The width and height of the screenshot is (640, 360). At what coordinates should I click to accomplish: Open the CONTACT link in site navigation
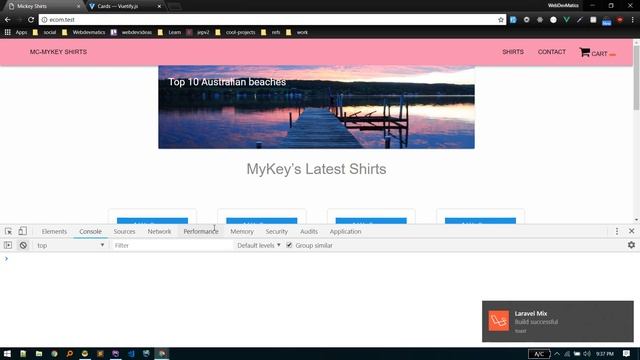point(551,52)
